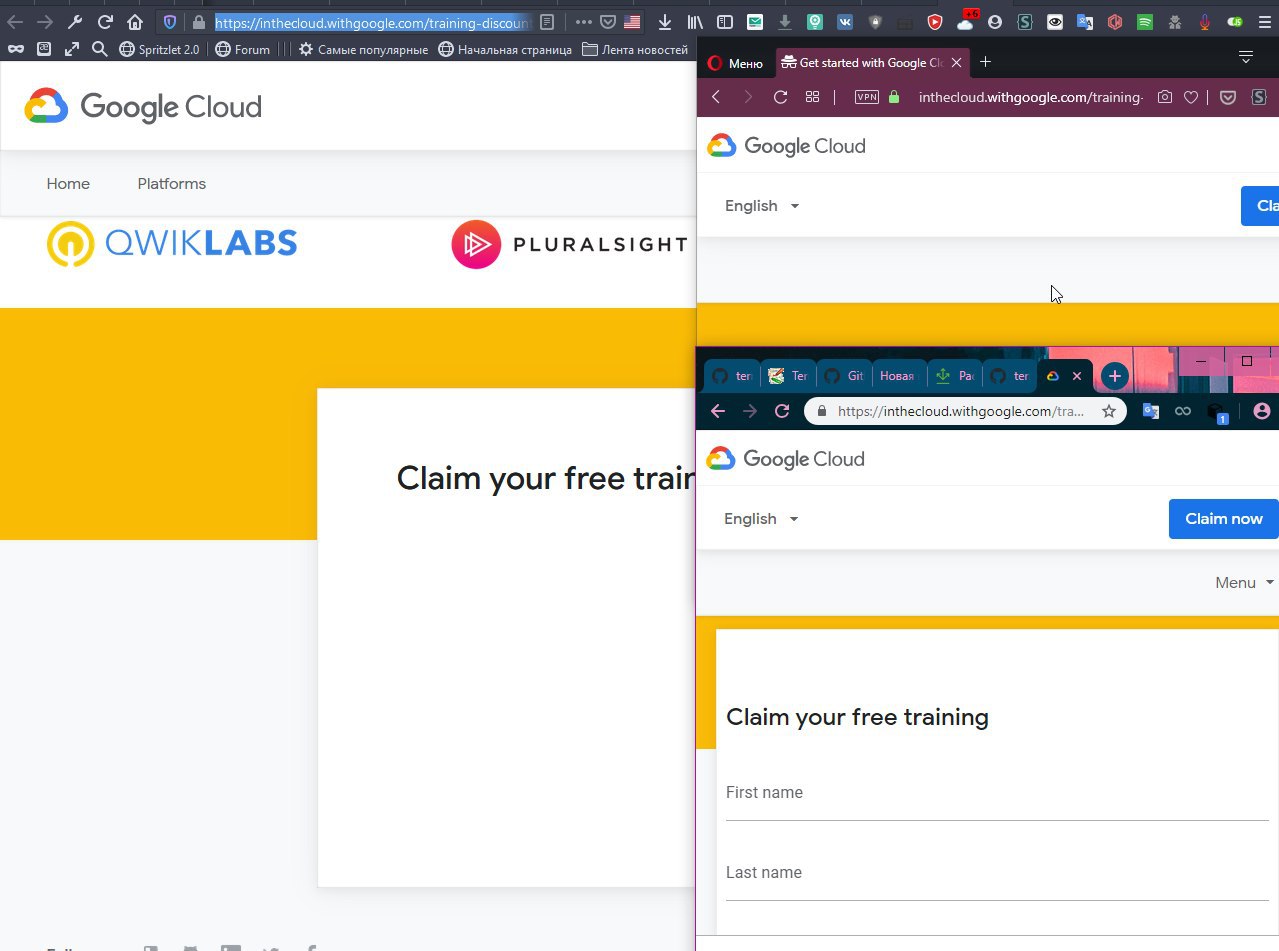
Task: Click the eye extension icon in Firefox
Action: [1055, 22]
